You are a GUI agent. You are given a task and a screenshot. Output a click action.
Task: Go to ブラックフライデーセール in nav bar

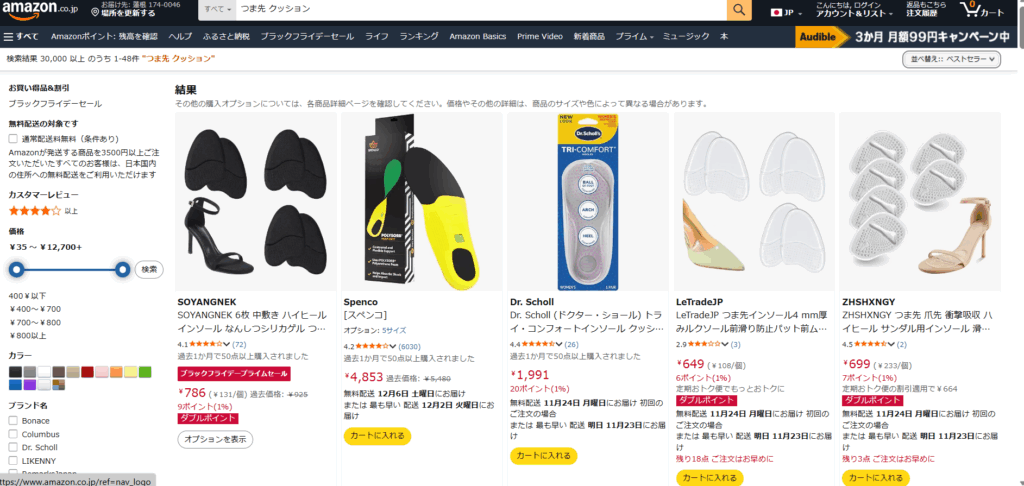tap(307, 37)
